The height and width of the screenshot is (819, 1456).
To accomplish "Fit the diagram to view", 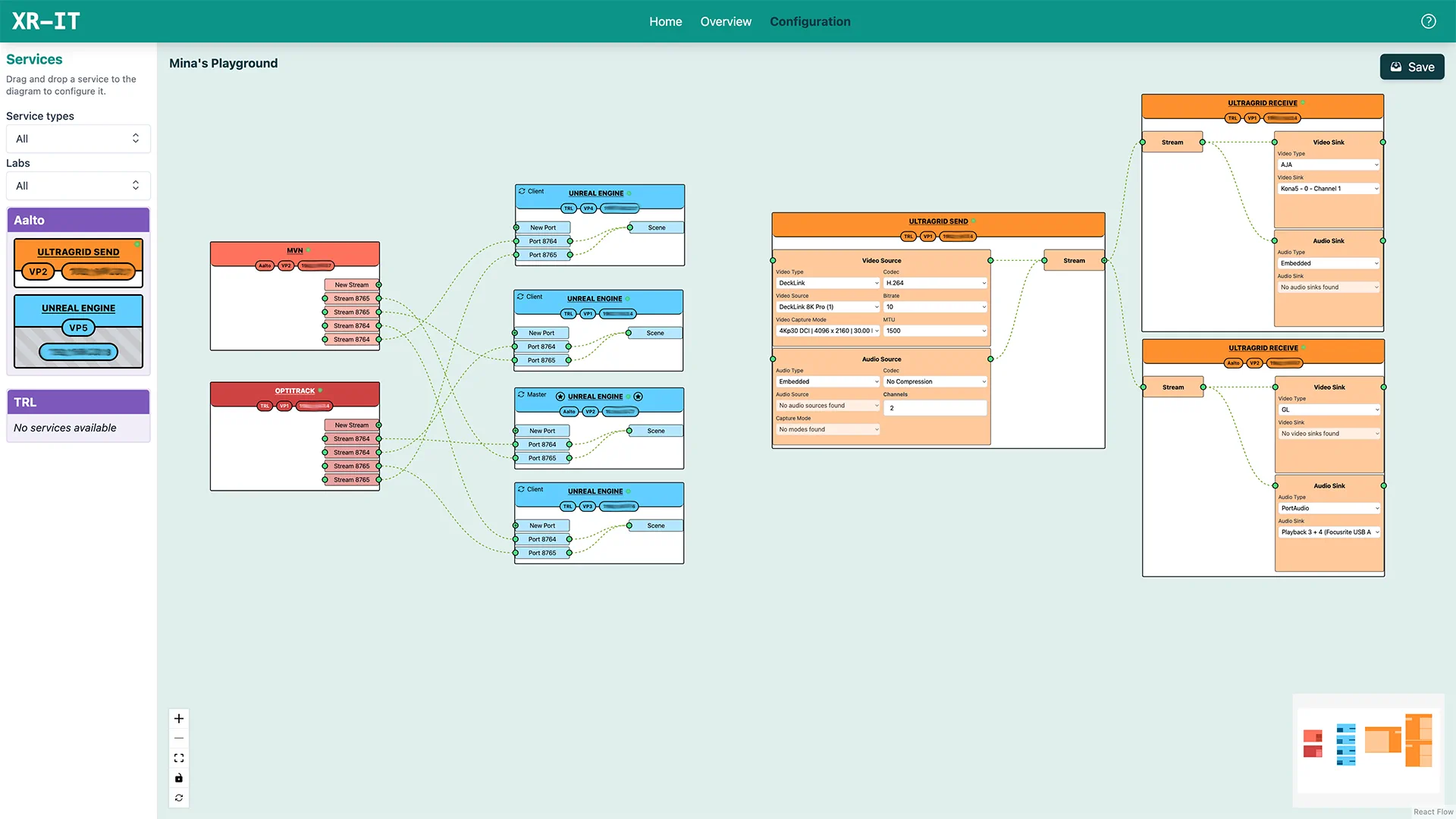I will tap(179, 758).
